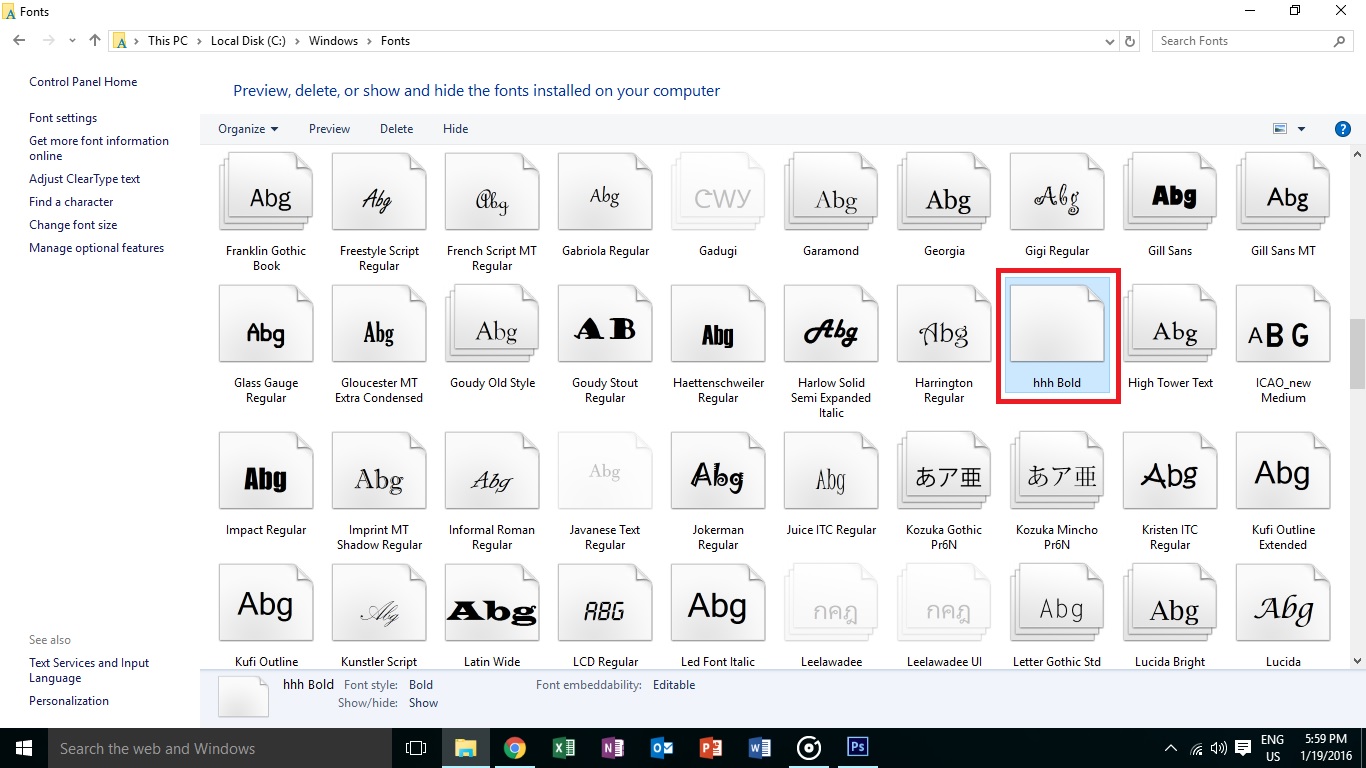Screen dimensions: 1366x768
Task: Click the Search Fonts input box
Action: pyautogui.click(x=1243, y=41)
